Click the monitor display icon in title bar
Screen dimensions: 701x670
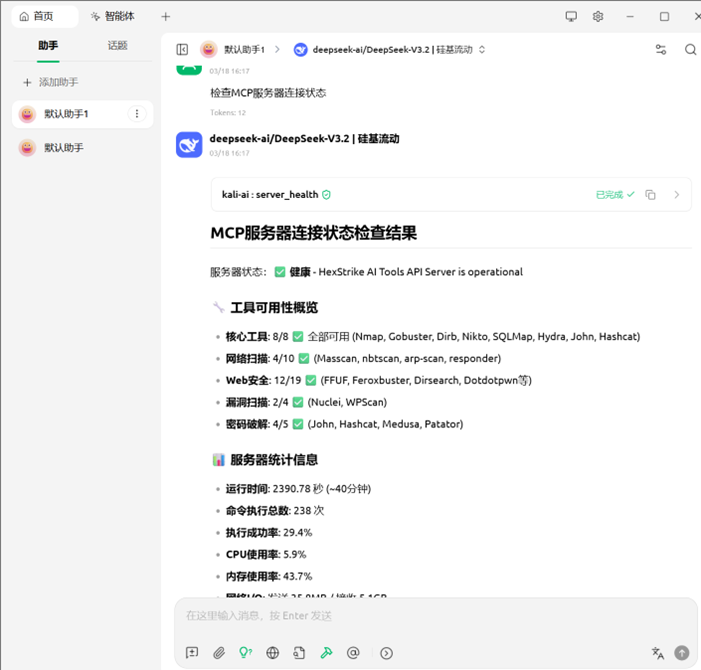[x=571, y=17]
